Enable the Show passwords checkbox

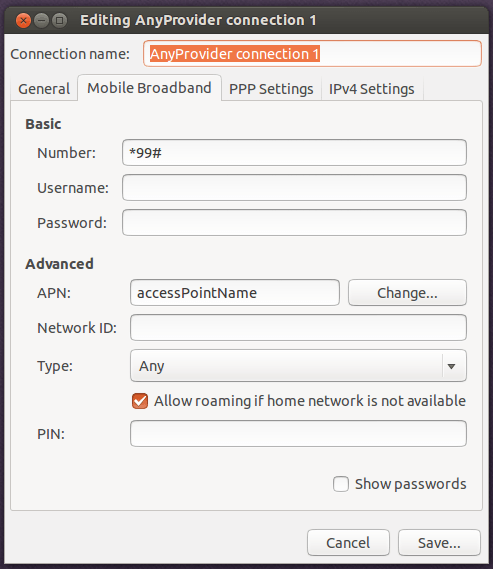click(341, 484)
